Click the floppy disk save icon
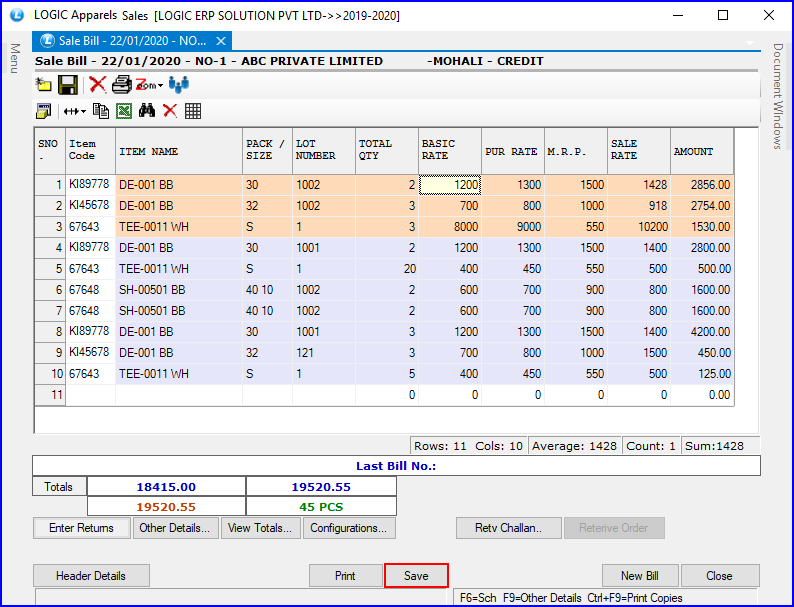Screen dimensions: 794x607 point(68,85)
